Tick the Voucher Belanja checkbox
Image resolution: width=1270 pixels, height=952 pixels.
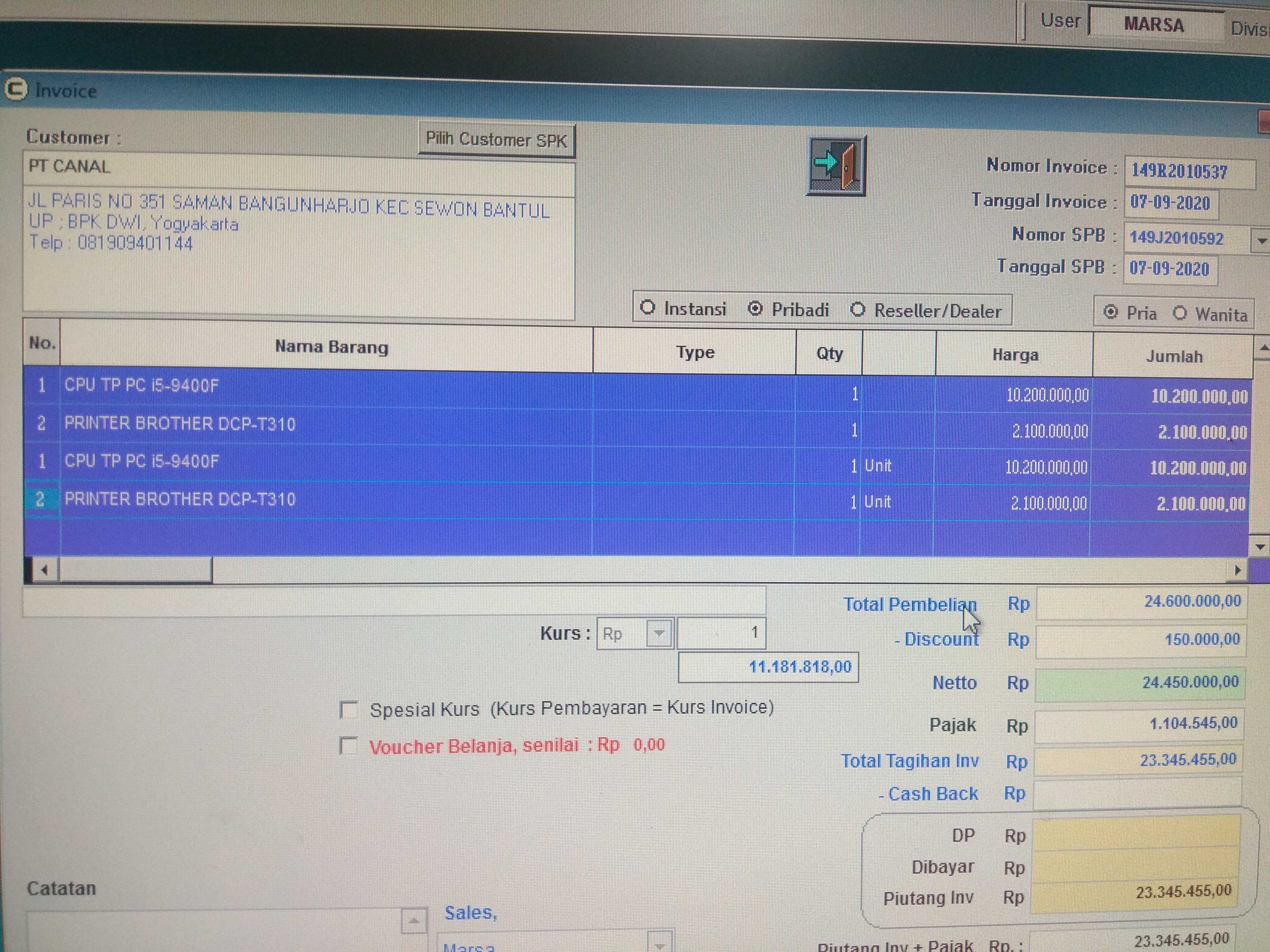coord(348,745)
